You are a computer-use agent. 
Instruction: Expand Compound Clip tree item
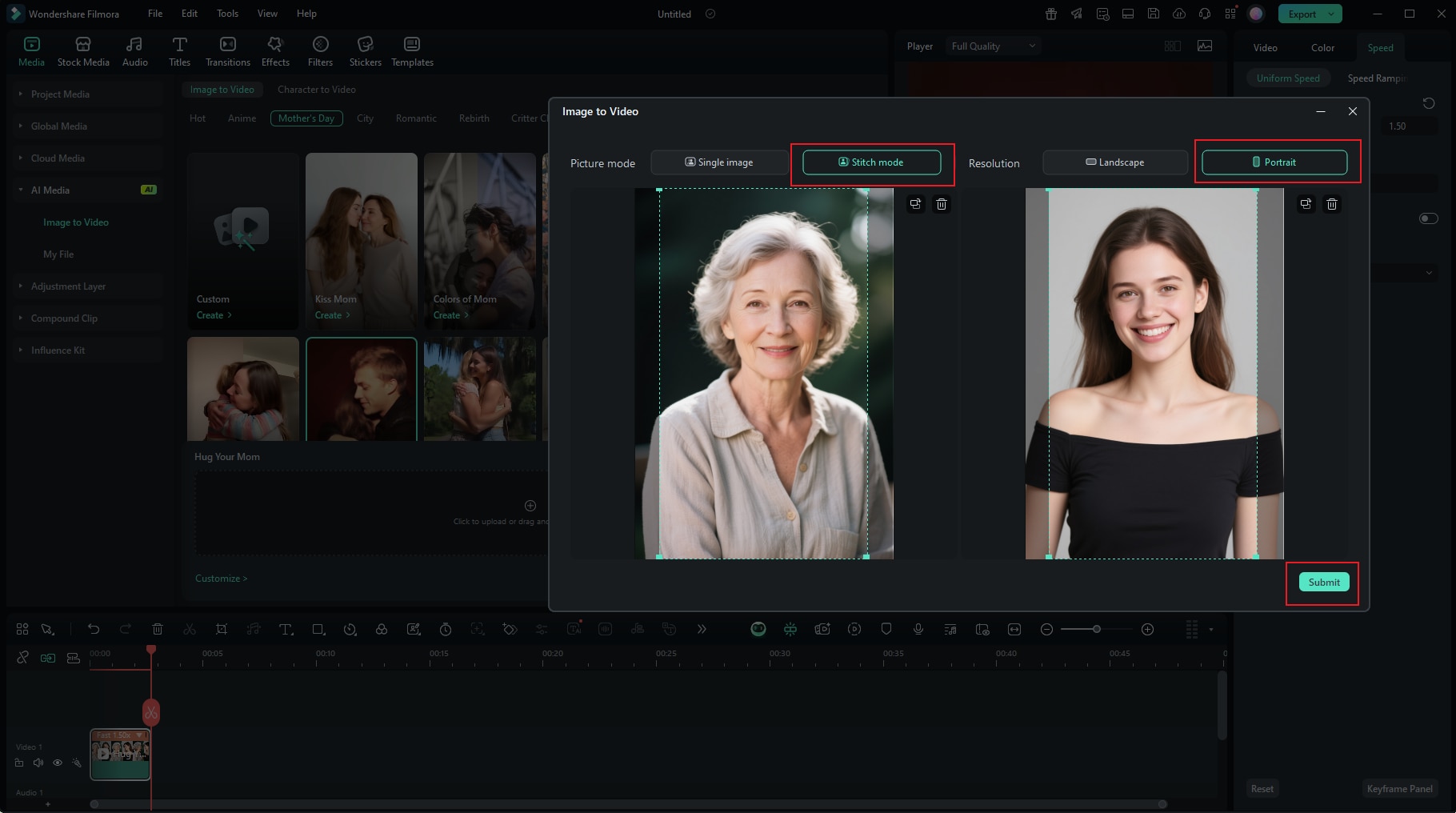(x=21, y=318)
